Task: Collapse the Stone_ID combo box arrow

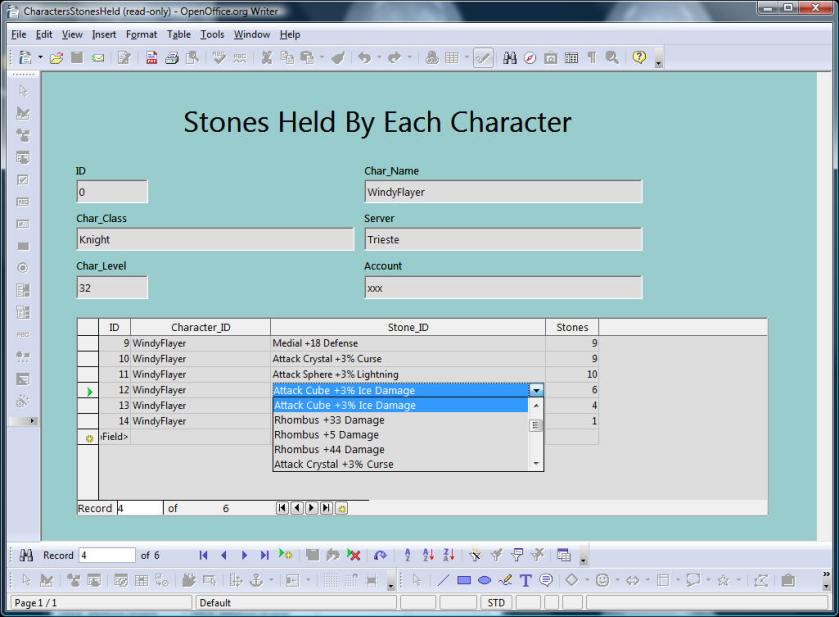Action: [537, 391]
